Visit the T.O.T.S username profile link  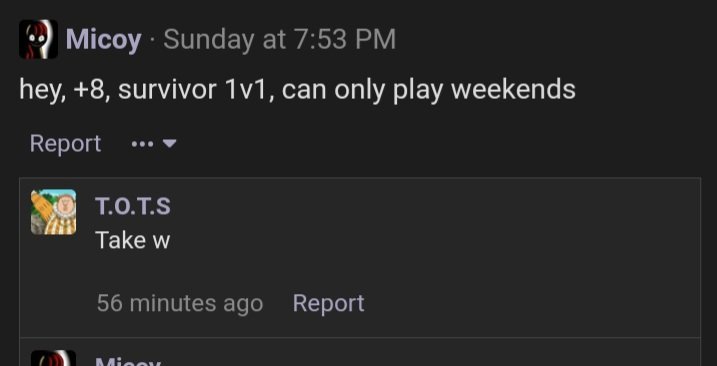pos(133,206)
